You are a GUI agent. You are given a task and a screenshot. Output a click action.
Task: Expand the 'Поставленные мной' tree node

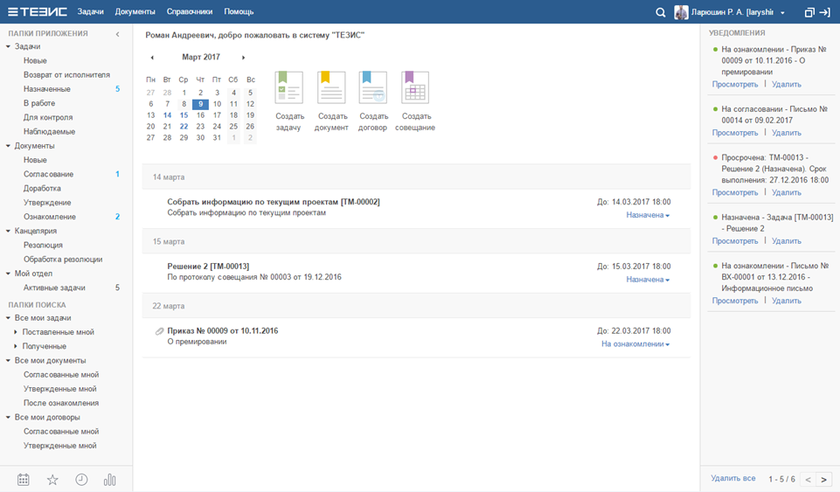[x=15, y=331]
